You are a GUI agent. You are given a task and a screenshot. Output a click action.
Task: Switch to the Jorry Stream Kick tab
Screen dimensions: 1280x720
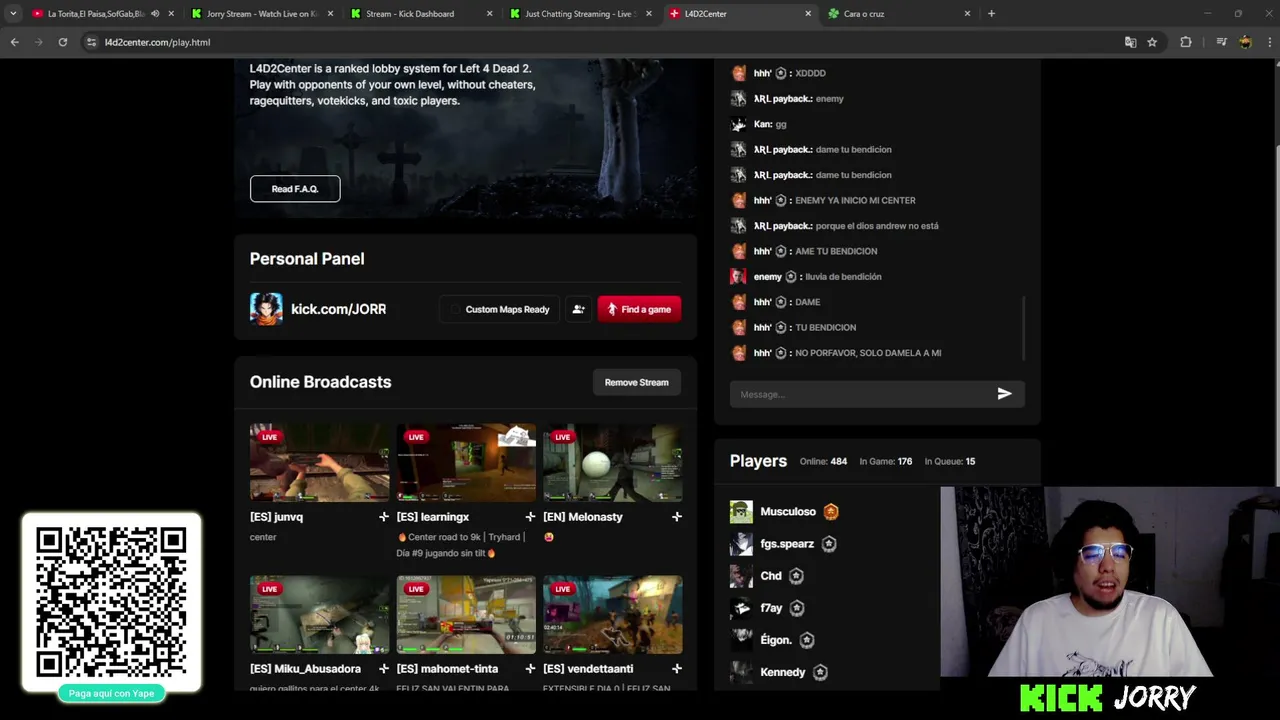(x=262, y=14)
